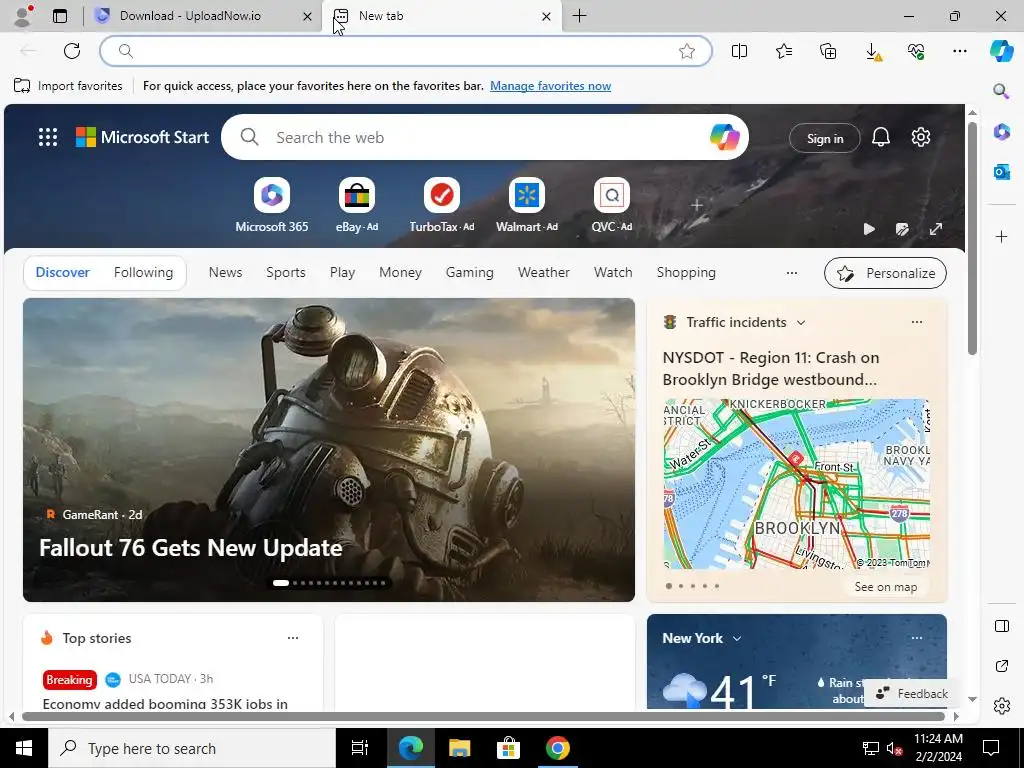Open Edge Settings and more menu
The width and height of the screenshot is (1024, 768).
coord(959,51)
